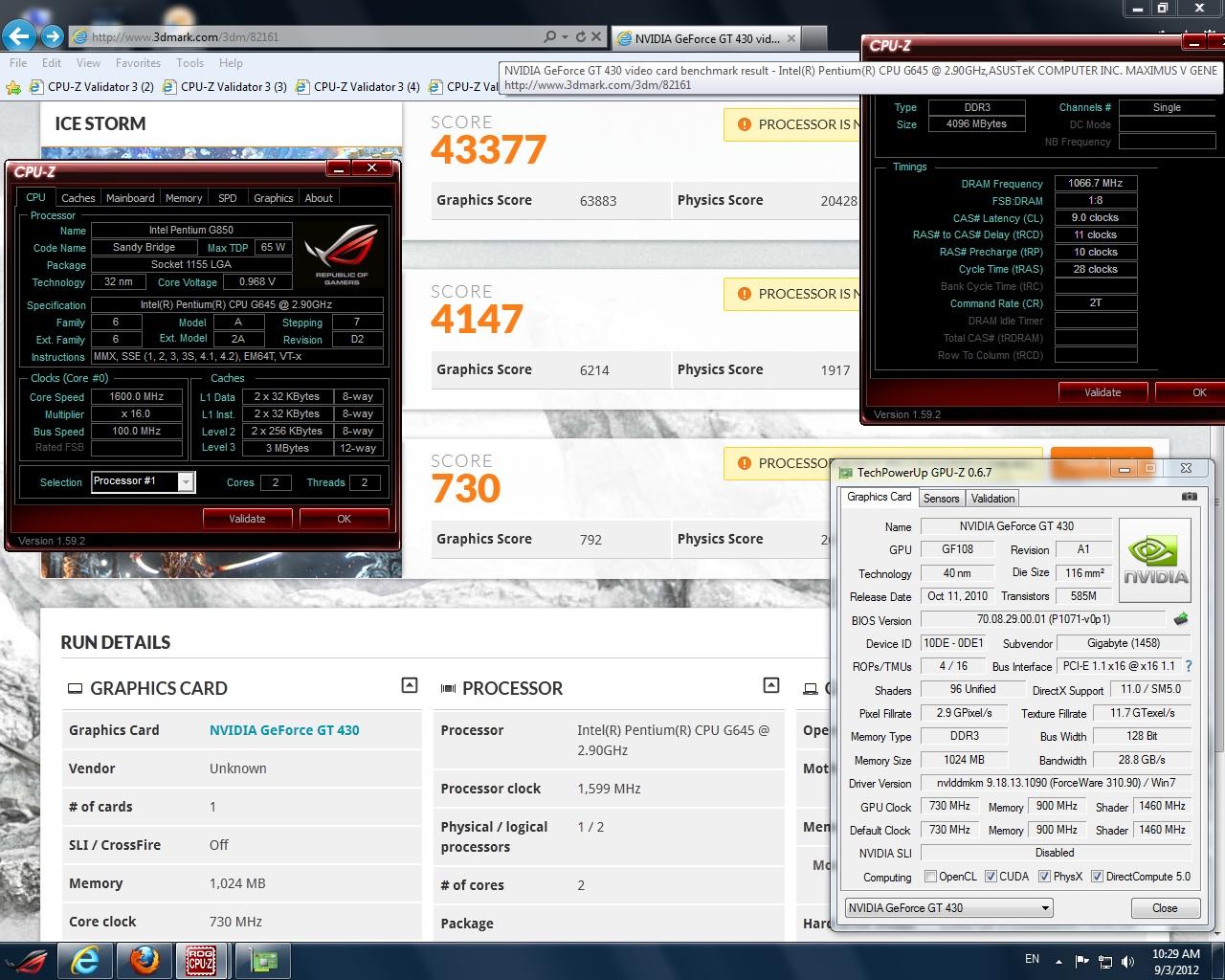Screen dimensions: 1225x980
Task: Click the Action Center flag tray icon
Action: (x=1081, y=961)
